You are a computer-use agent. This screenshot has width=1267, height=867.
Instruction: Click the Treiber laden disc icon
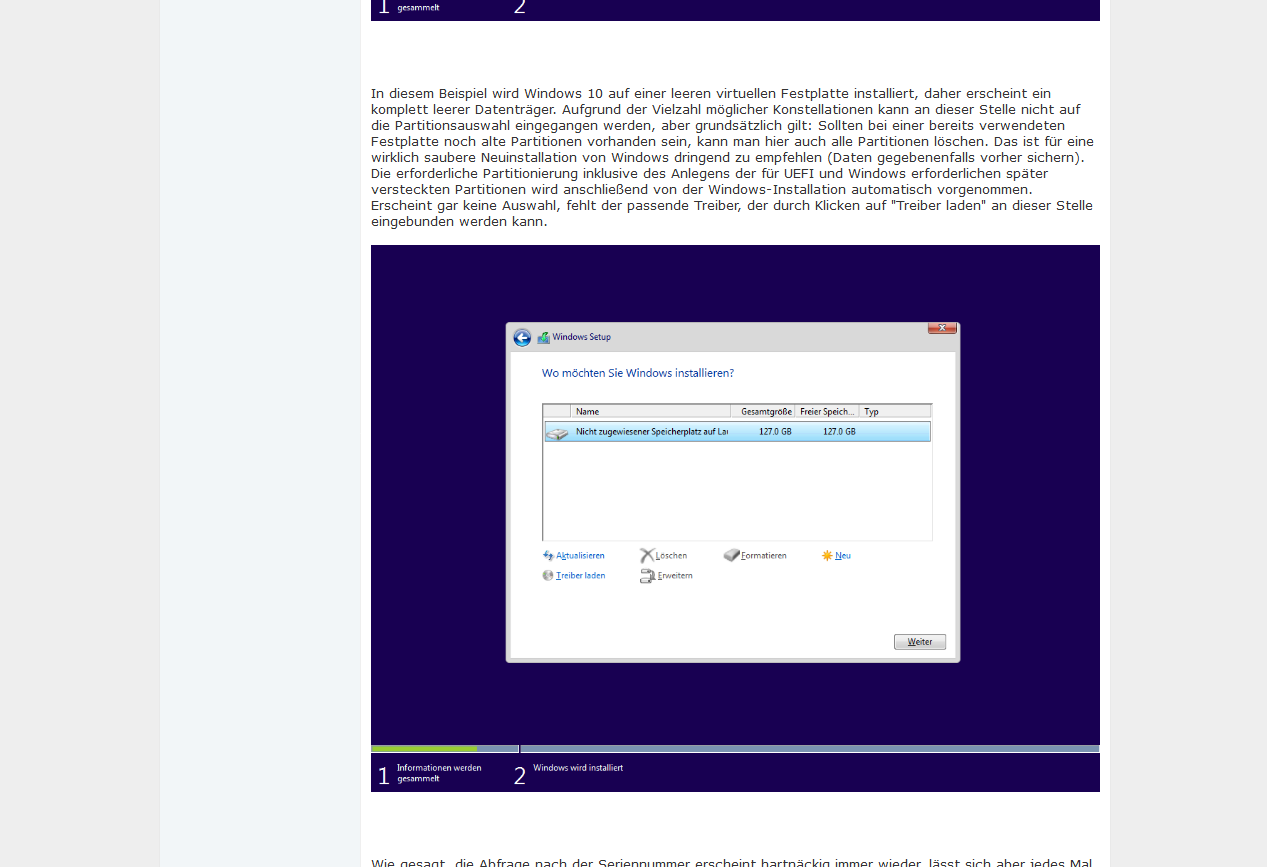(548, 575)
